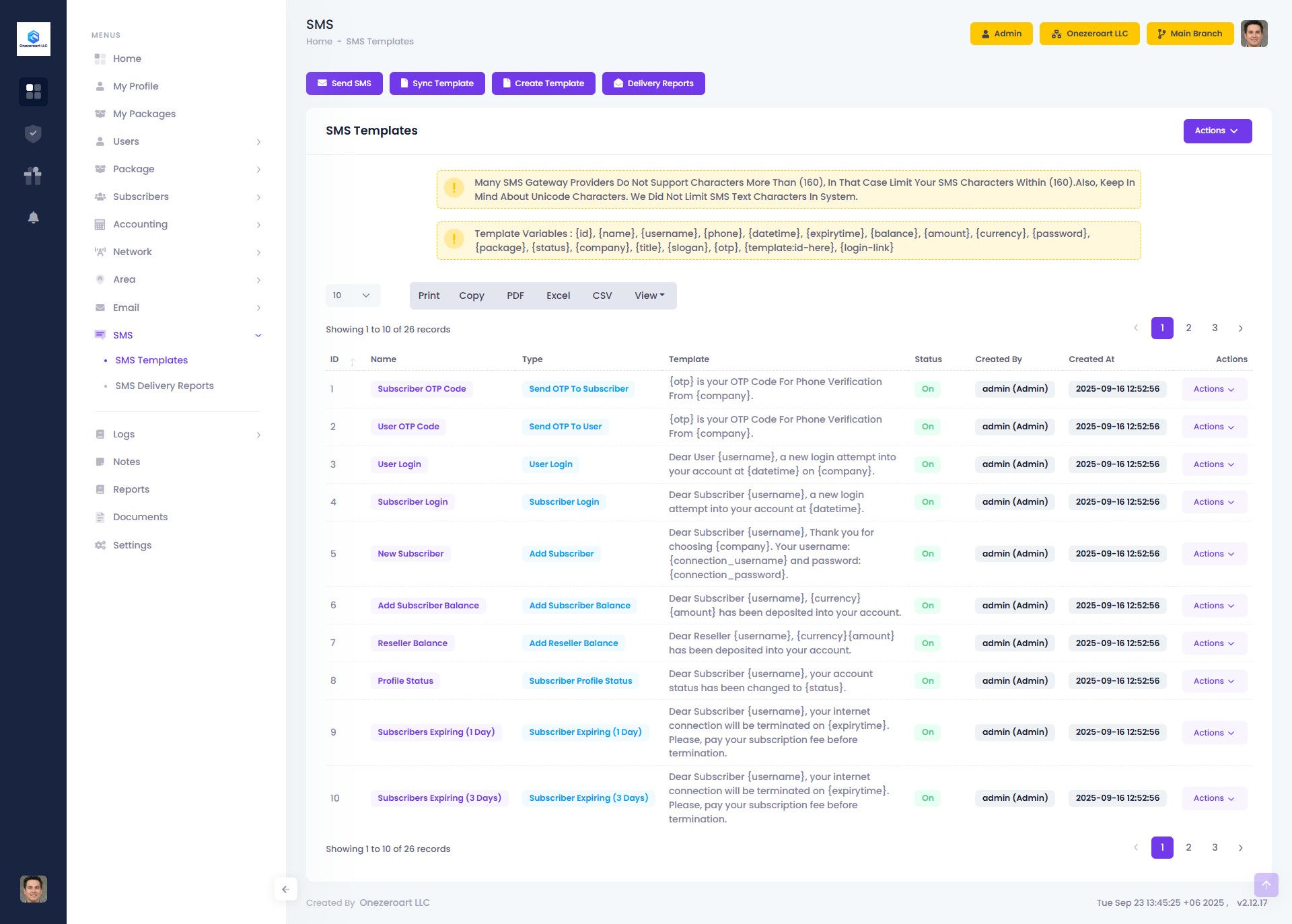Open the purple Actions dropdown in card header

click(x=1217, y=131)
